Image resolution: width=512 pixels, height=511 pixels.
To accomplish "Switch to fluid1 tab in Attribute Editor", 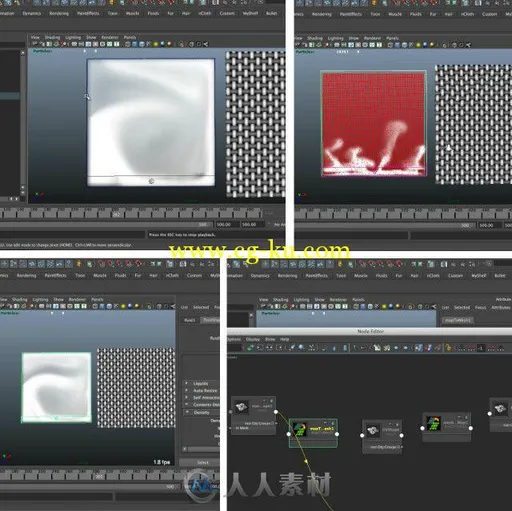I will pyautogui.click(x=189, y=320).
